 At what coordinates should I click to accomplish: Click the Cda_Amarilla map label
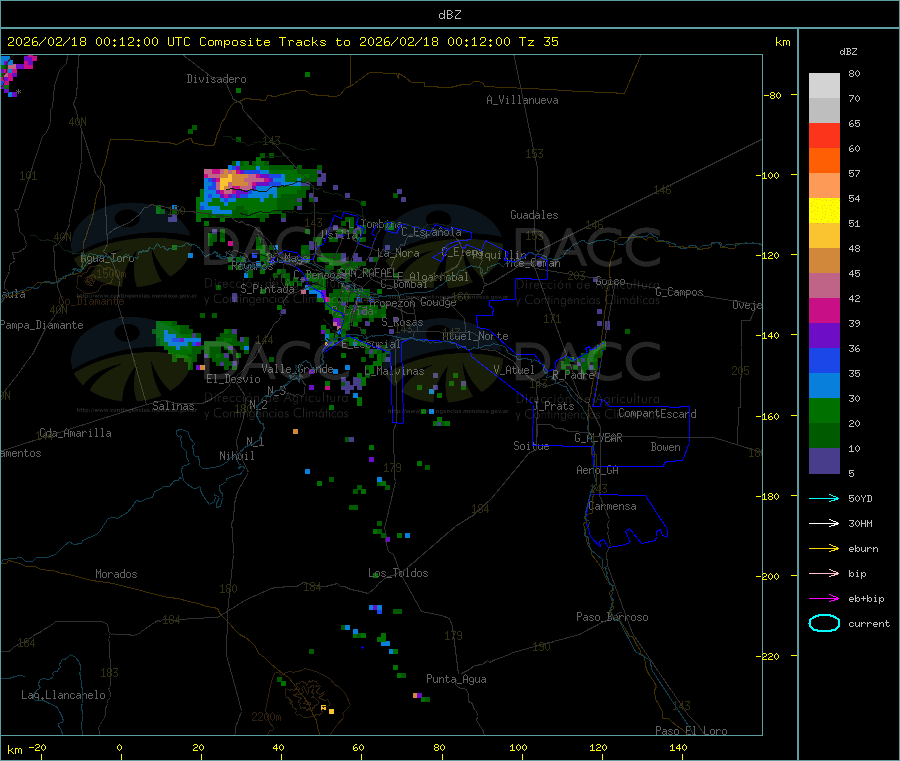tap(75, 433)
